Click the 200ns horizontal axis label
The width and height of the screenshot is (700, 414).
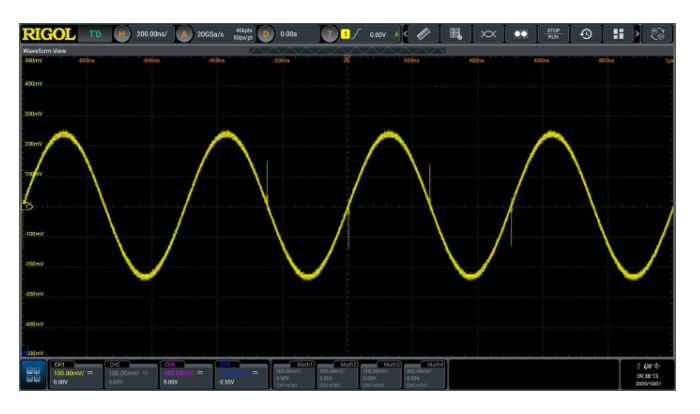pyautogui.click(x=411, y=60)
